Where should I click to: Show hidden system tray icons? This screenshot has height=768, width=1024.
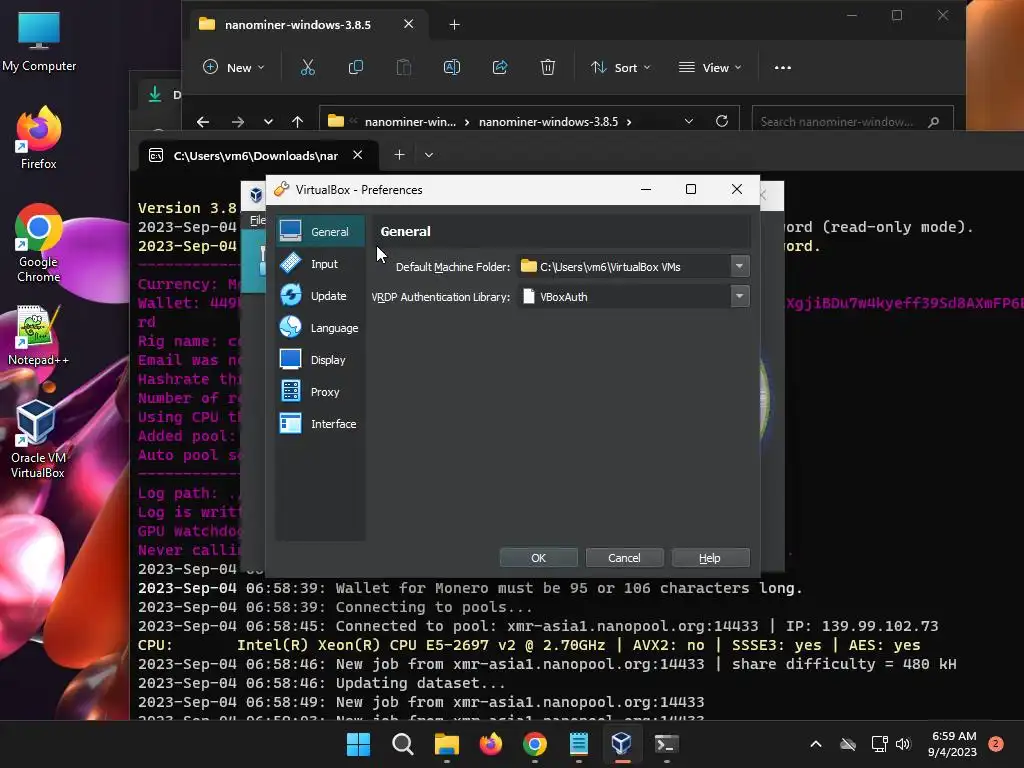816,744
